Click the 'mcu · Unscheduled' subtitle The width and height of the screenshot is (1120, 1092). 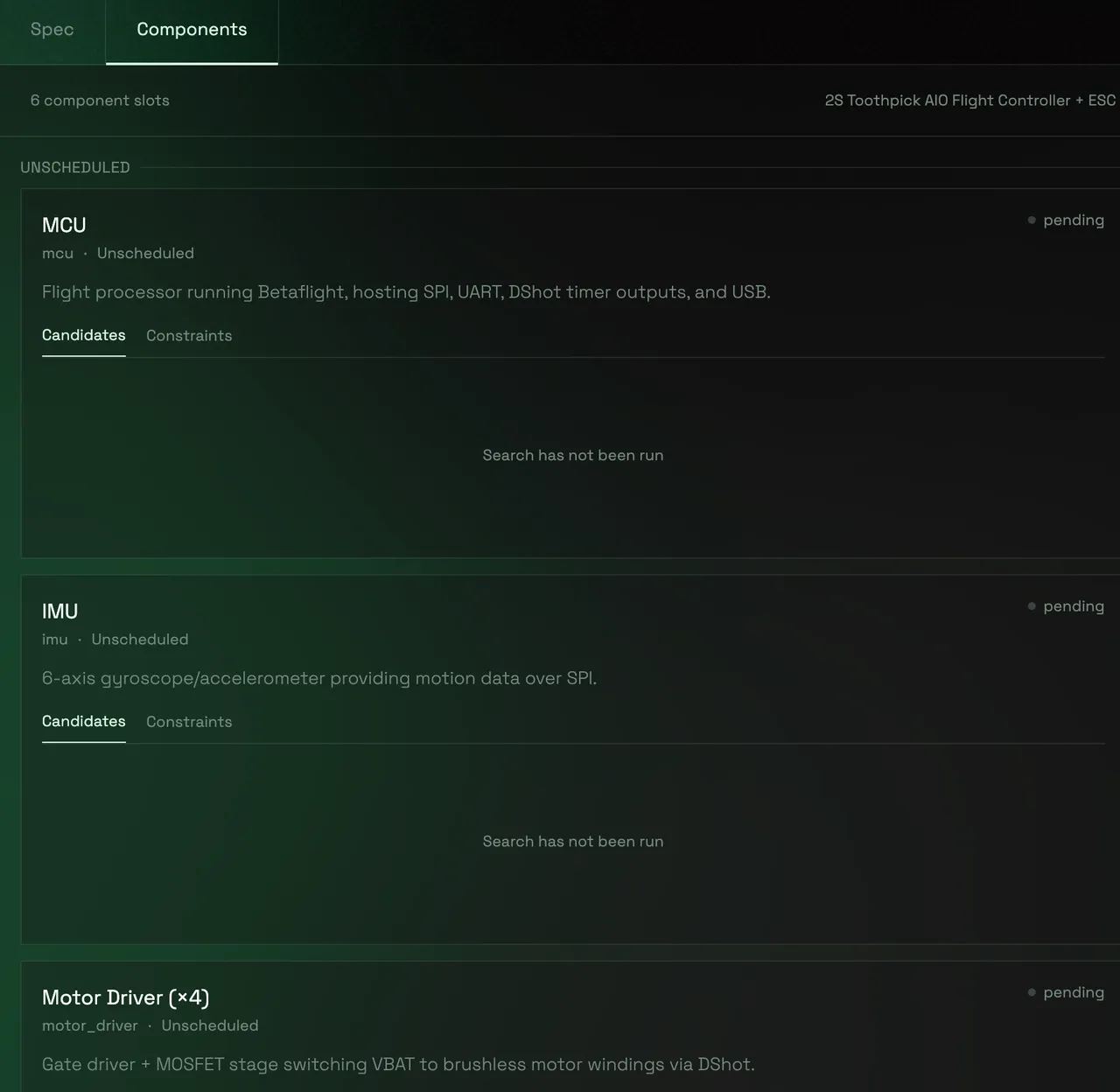tap(118, 253)
